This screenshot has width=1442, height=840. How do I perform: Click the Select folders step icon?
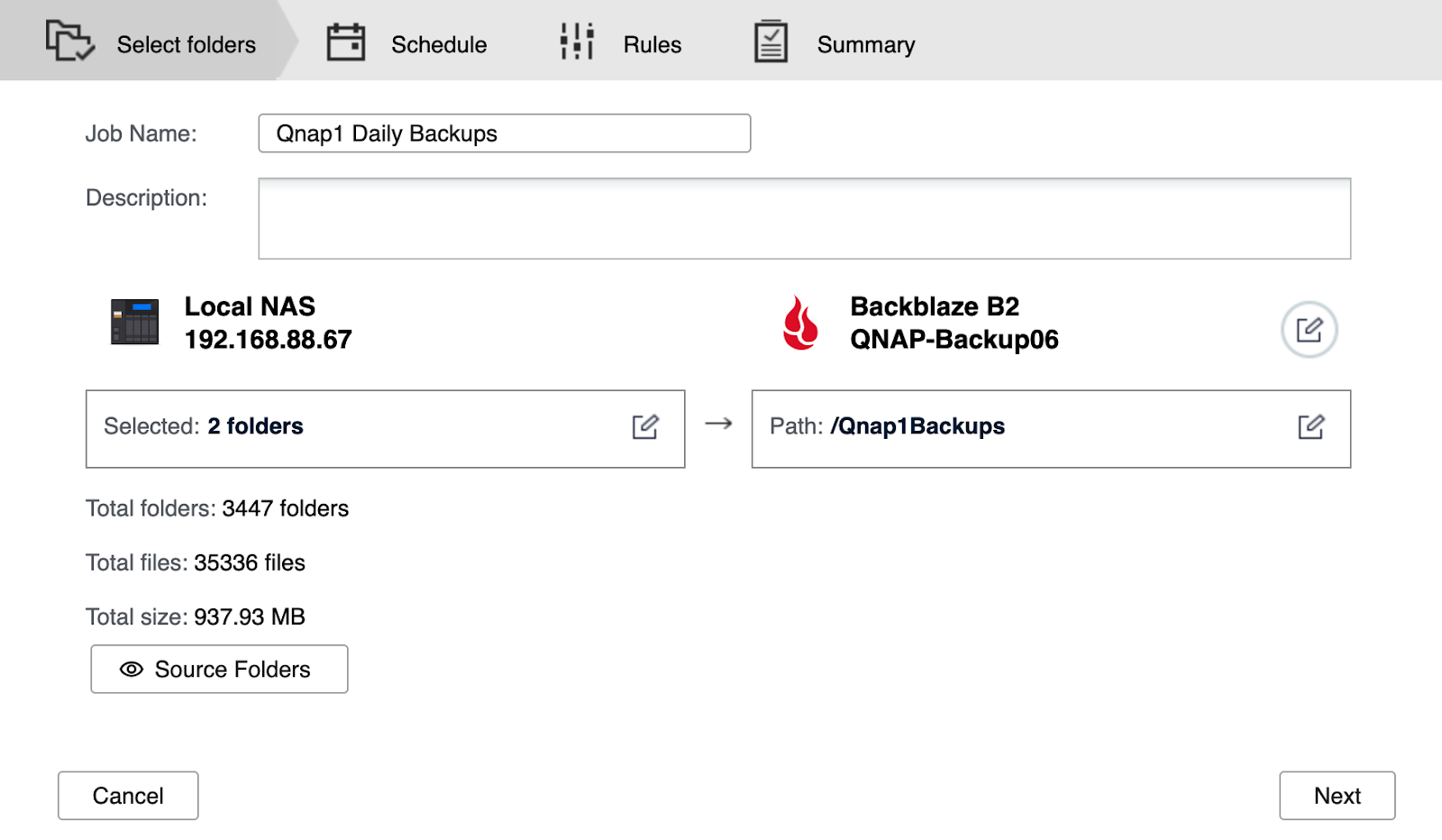point(69,41)
